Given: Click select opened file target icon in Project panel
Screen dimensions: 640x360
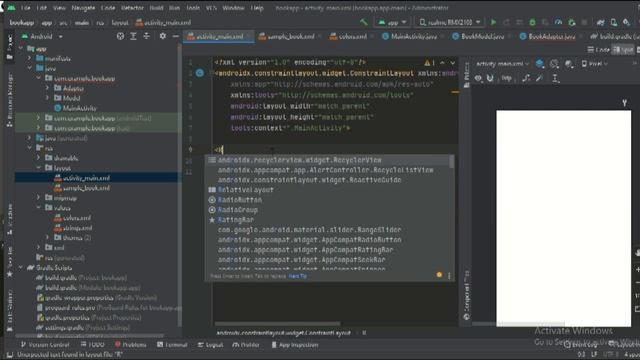Looking at the screenshot, I should point(120,36).
